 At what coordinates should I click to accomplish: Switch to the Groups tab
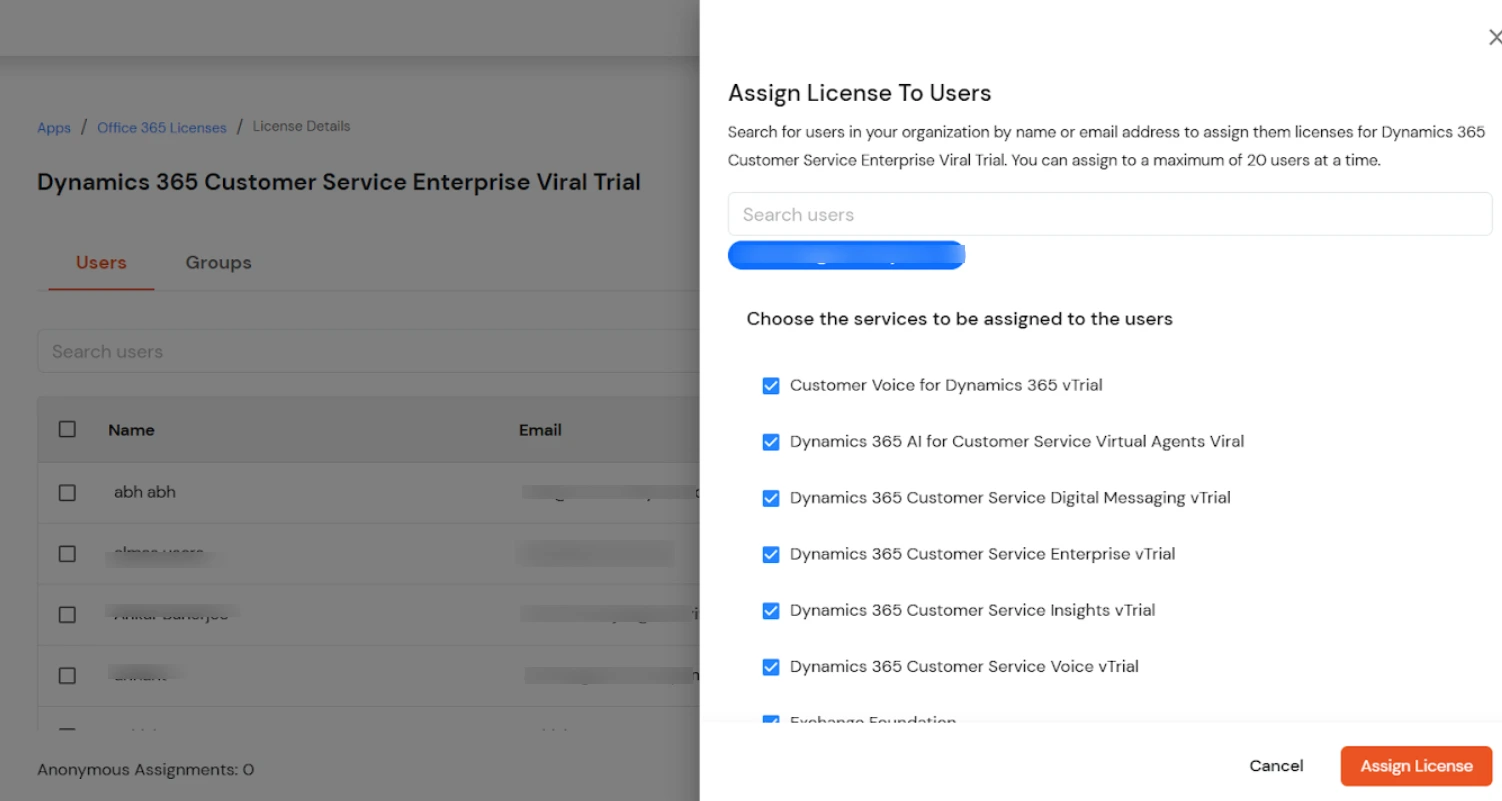click(217, 262)
